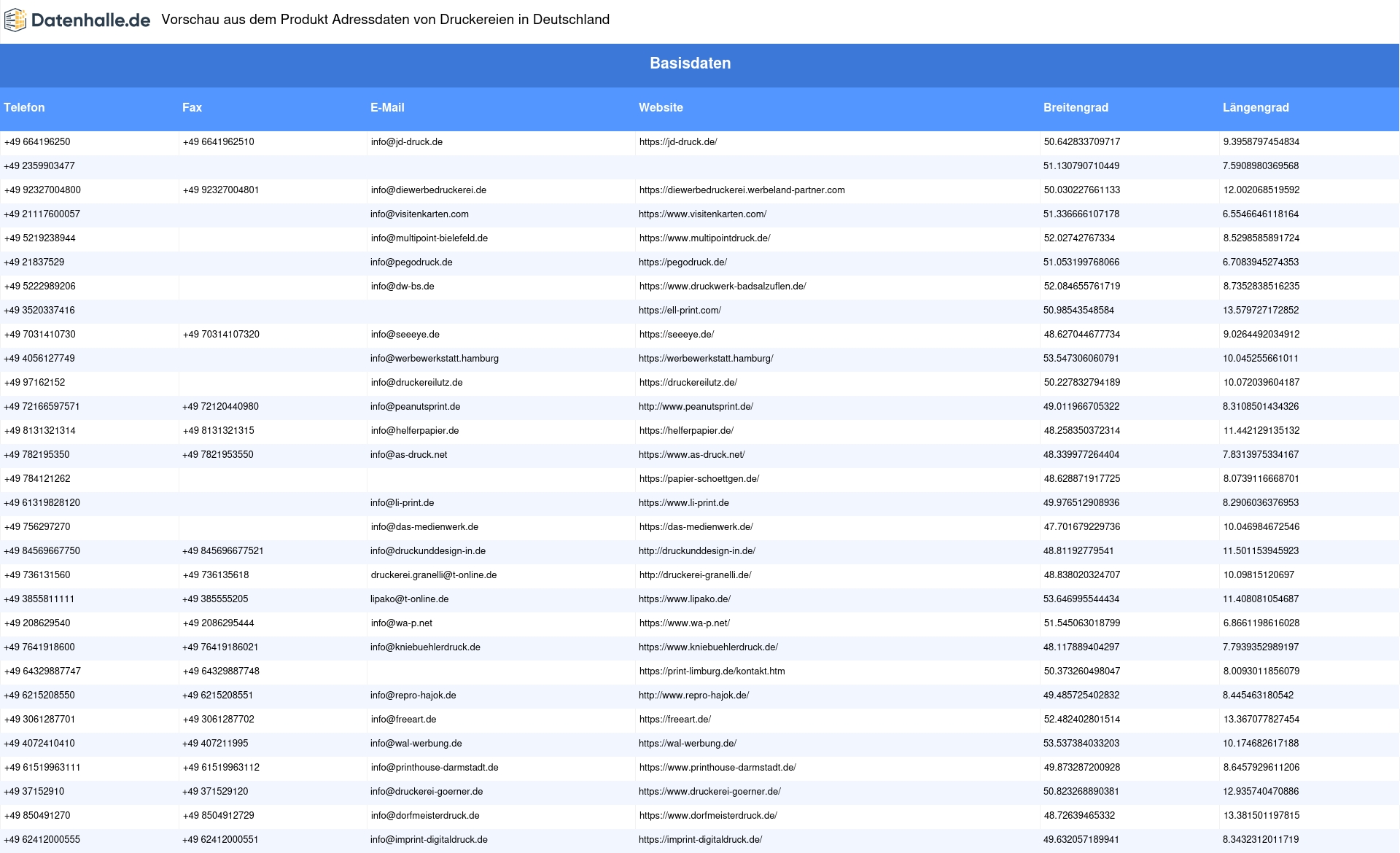Viewport: 1400px width, 853px height.
Task: Select longitude value 13.579727172852
Action: point(1261,311)
